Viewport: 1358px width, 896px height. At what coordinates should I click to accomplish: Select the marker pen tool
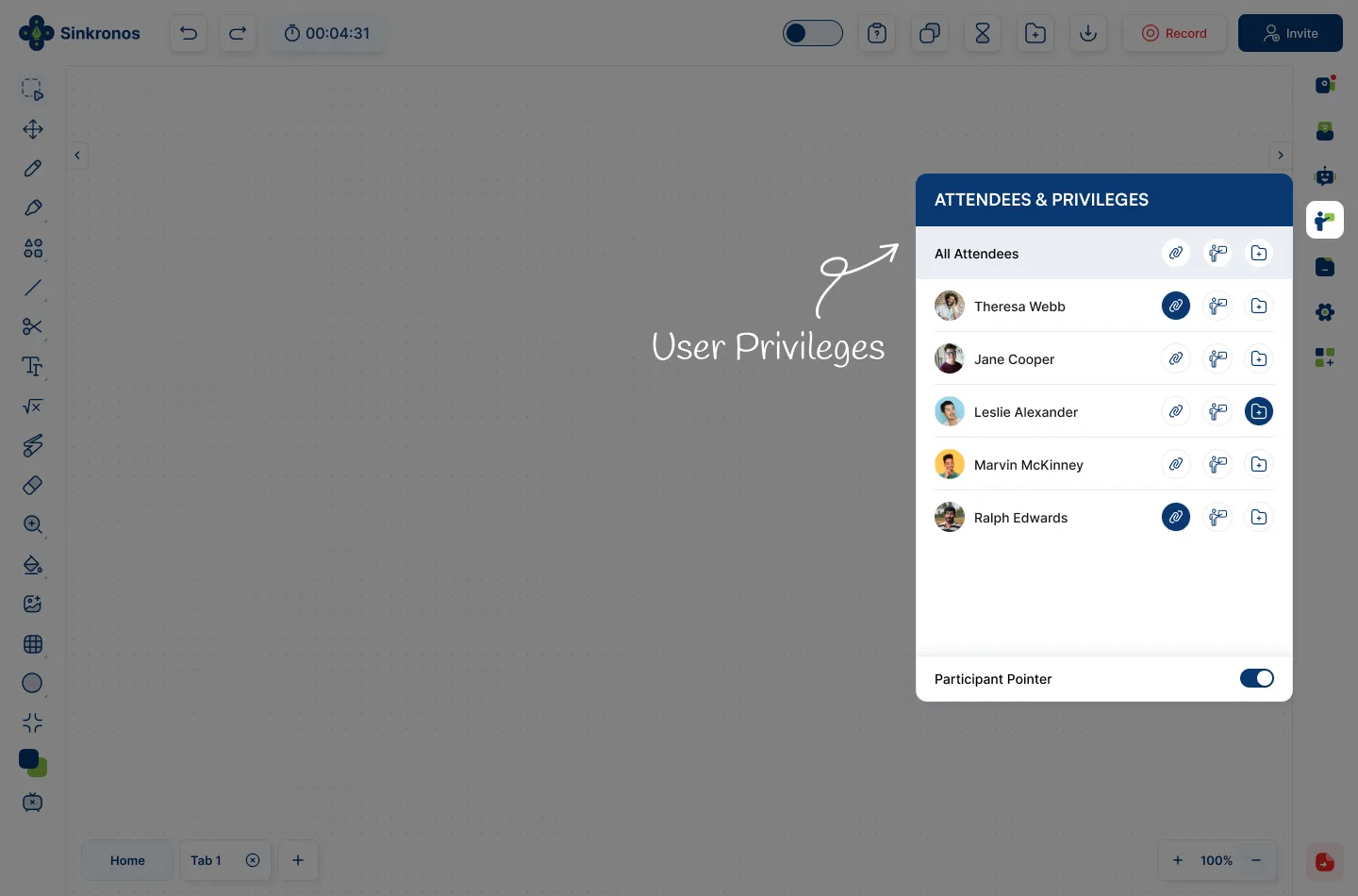tap(33, 208)
